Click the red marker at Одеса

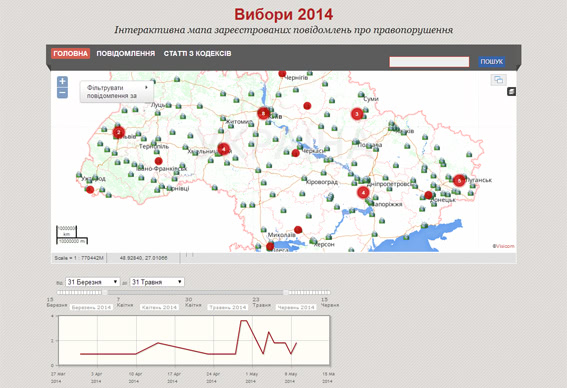270,247
